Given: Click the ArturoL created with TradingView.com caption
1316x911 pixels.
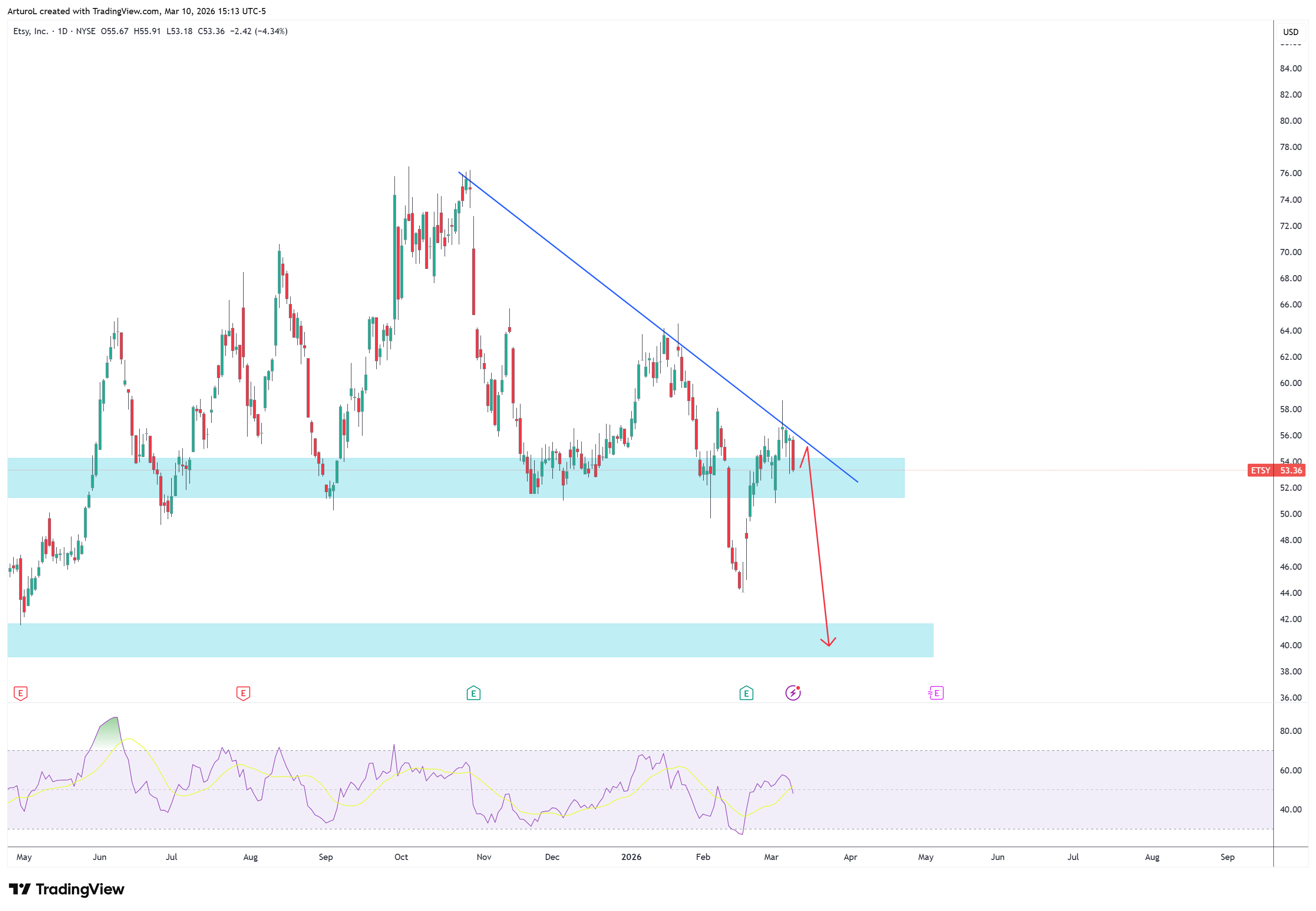Looking at the screenshot, I should [x=137, y=12].
